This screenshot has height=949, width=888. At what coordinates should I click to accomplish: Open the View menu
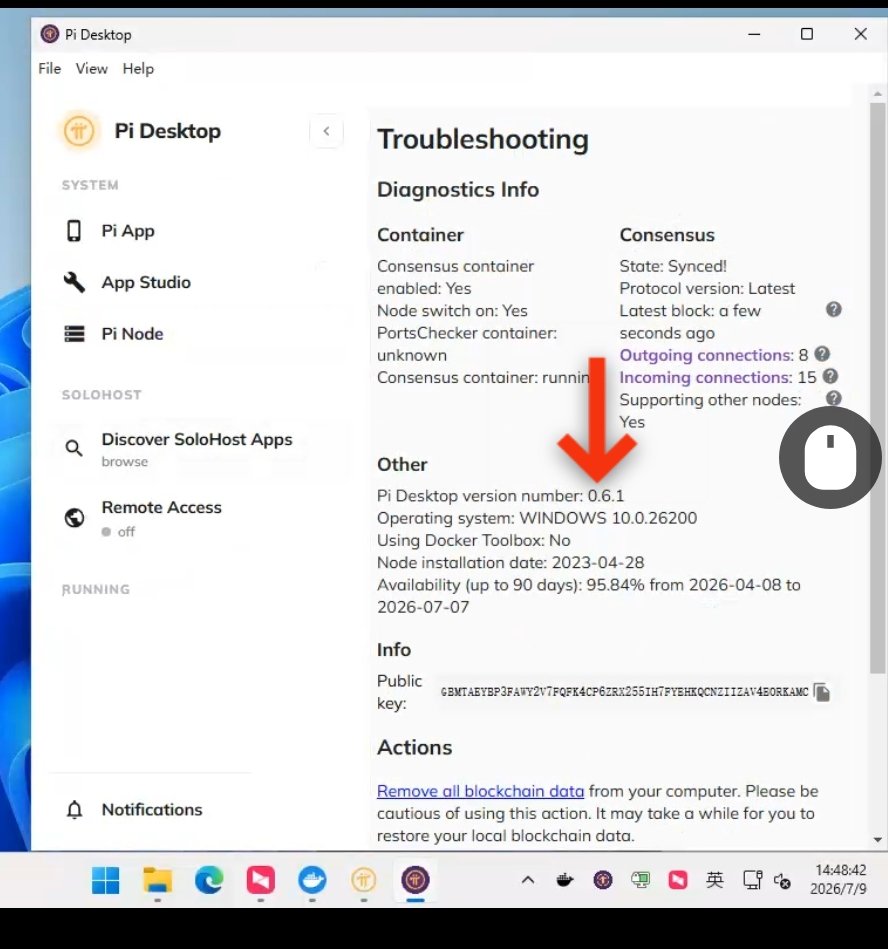click(x=91, y=68)
